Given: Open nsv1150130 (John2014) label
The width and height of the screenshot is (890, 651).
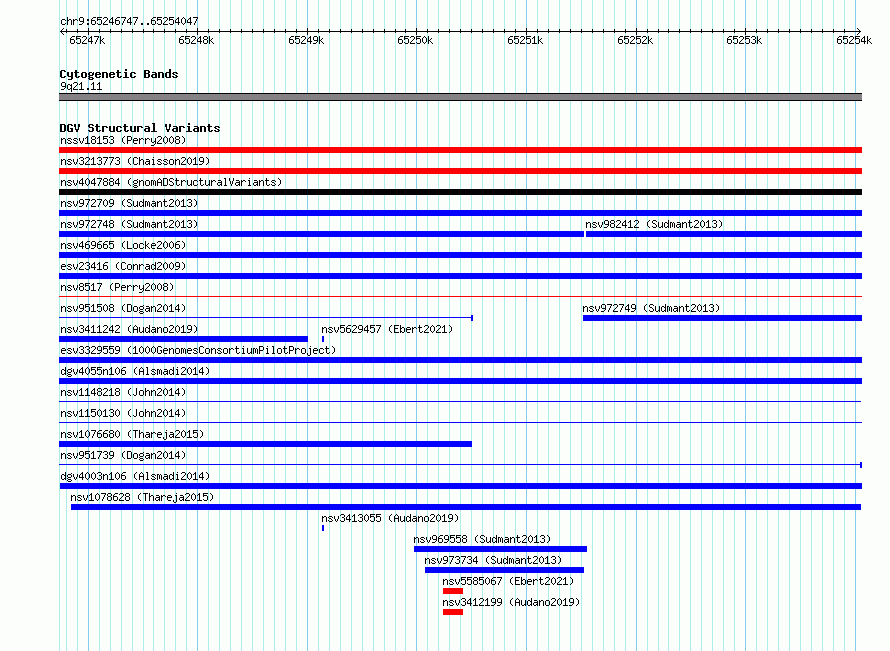Looking at the screenshot, I should [x=123, y=413].
